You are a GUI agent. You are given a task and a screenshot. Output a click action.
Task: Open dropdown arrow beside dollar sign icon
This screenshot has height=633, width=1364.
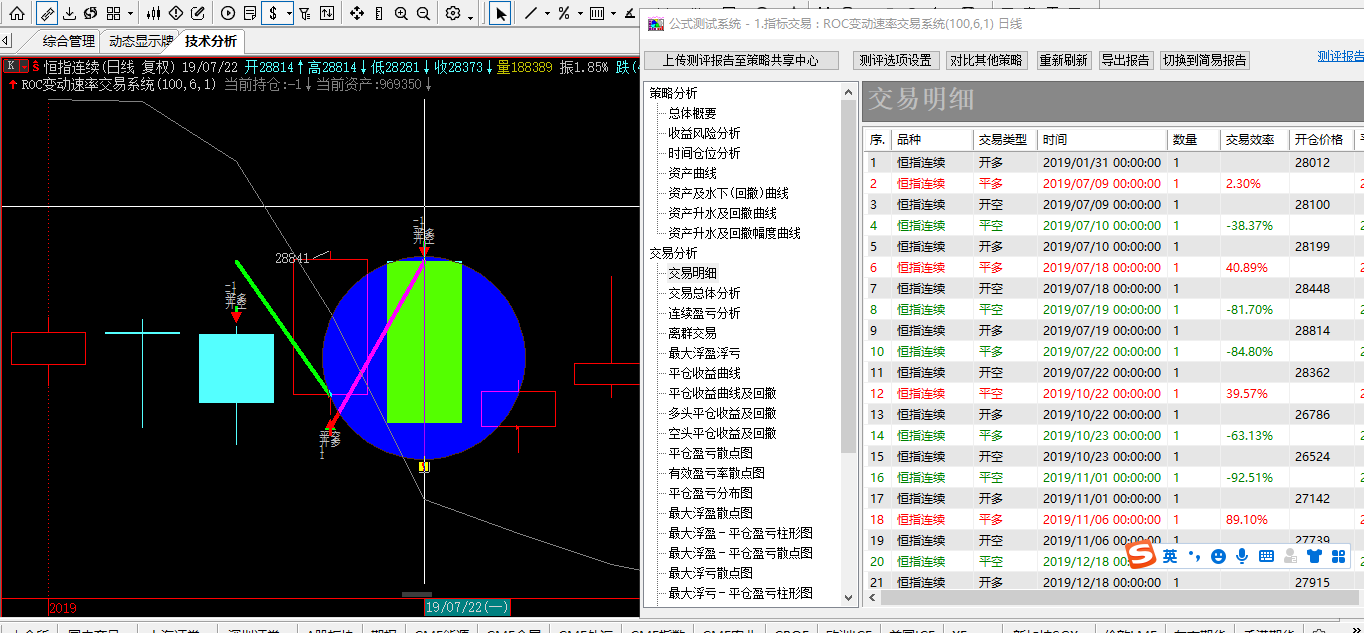[x=289, y=13]
